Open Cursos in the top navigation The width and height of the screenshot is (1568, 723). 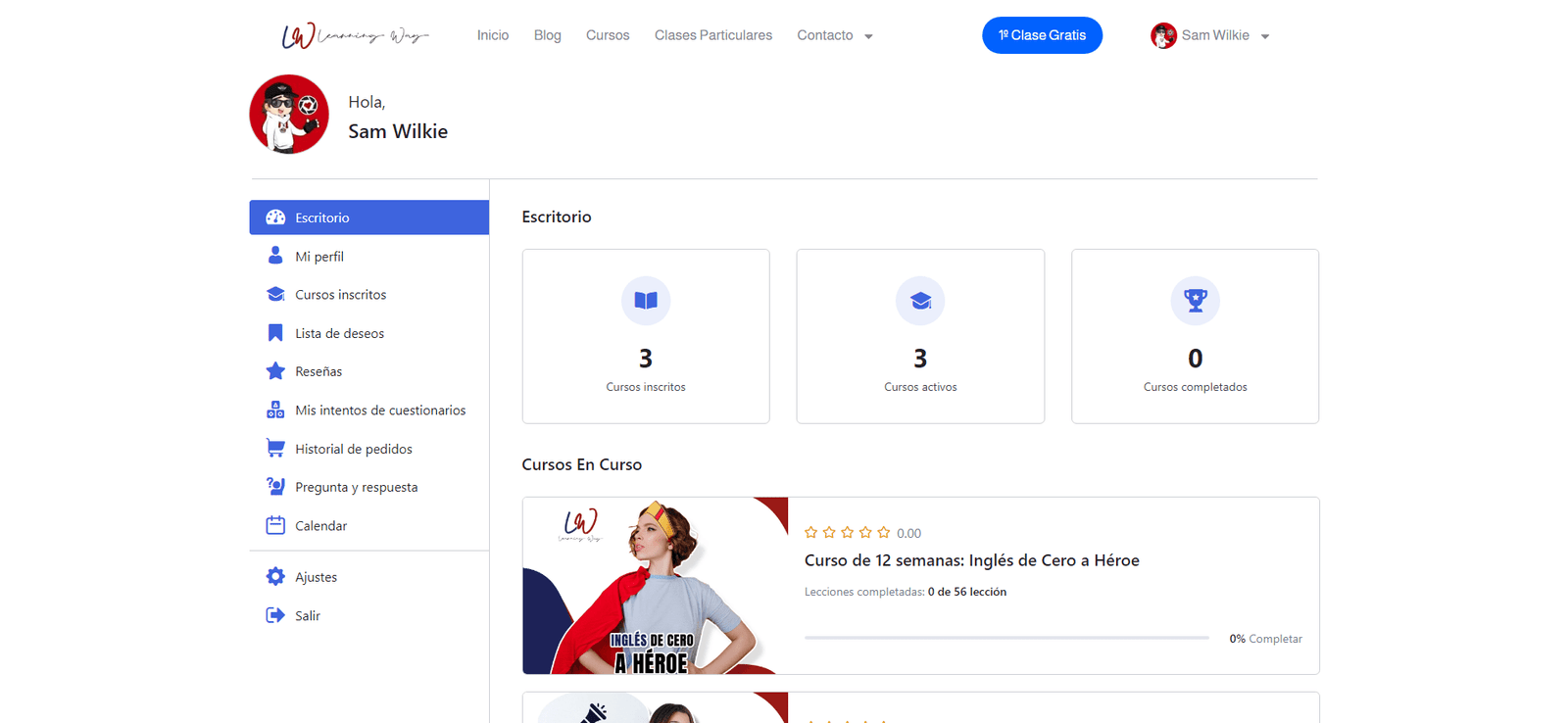coord(608,35)
